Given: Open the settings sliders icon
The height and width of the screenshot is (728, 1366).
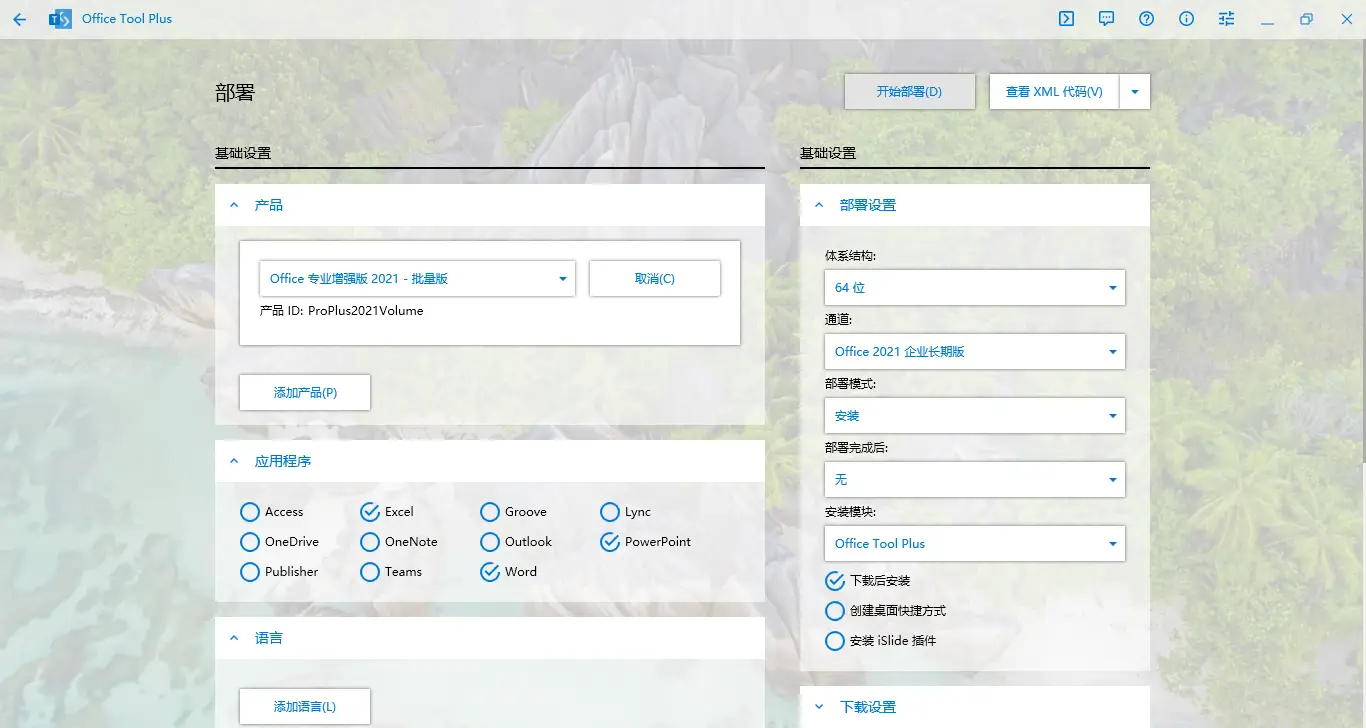Looking at the screenshot, I should [1227, 19].
